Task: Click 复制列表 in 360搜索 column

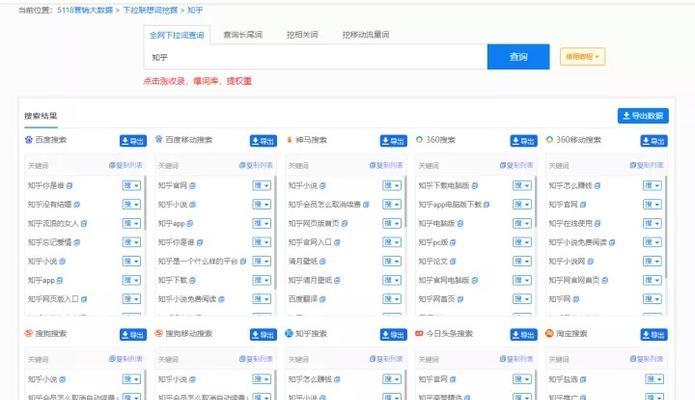Action: (517, 165)
